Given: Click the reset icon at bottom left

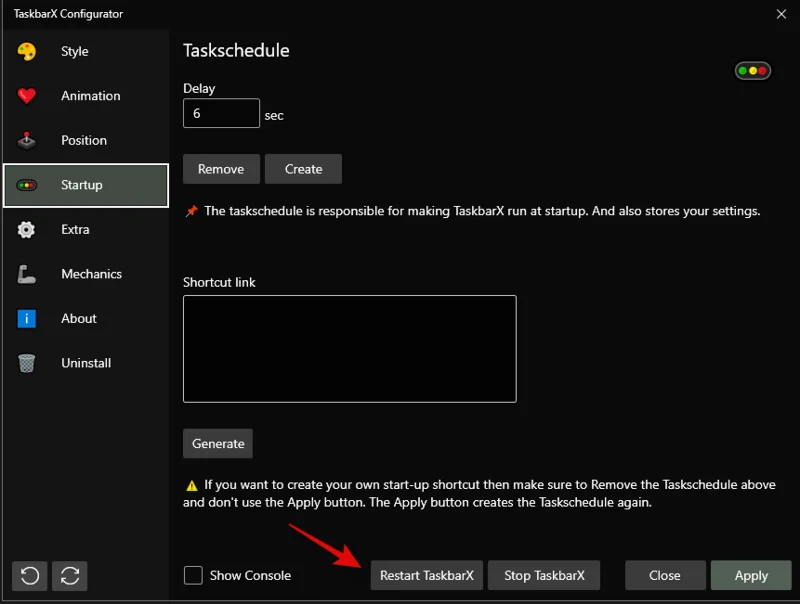Looking at the screenshot, I should (x=29, y=576).
